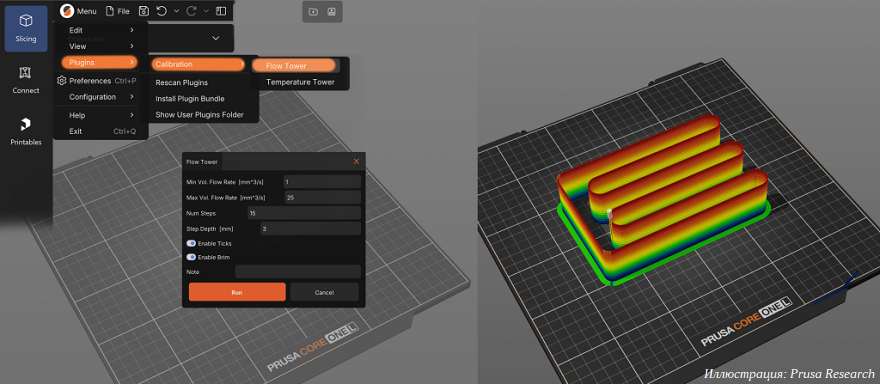Viewport: 880px width, 384px height.
Task: Toggle the Enable Brim switch
Action: click(x=191, y=257)
